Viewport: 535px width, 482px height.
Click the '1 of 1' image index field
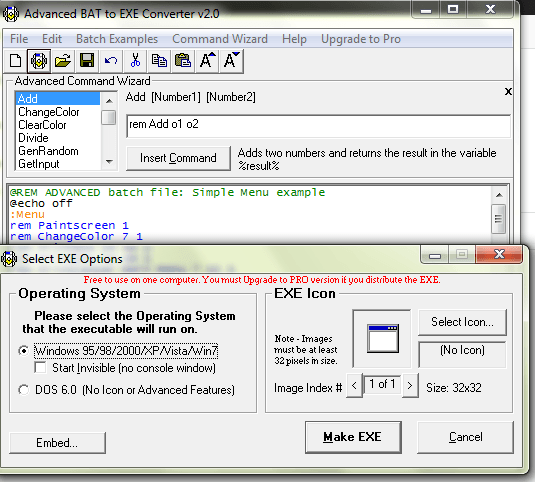(382, 384)
